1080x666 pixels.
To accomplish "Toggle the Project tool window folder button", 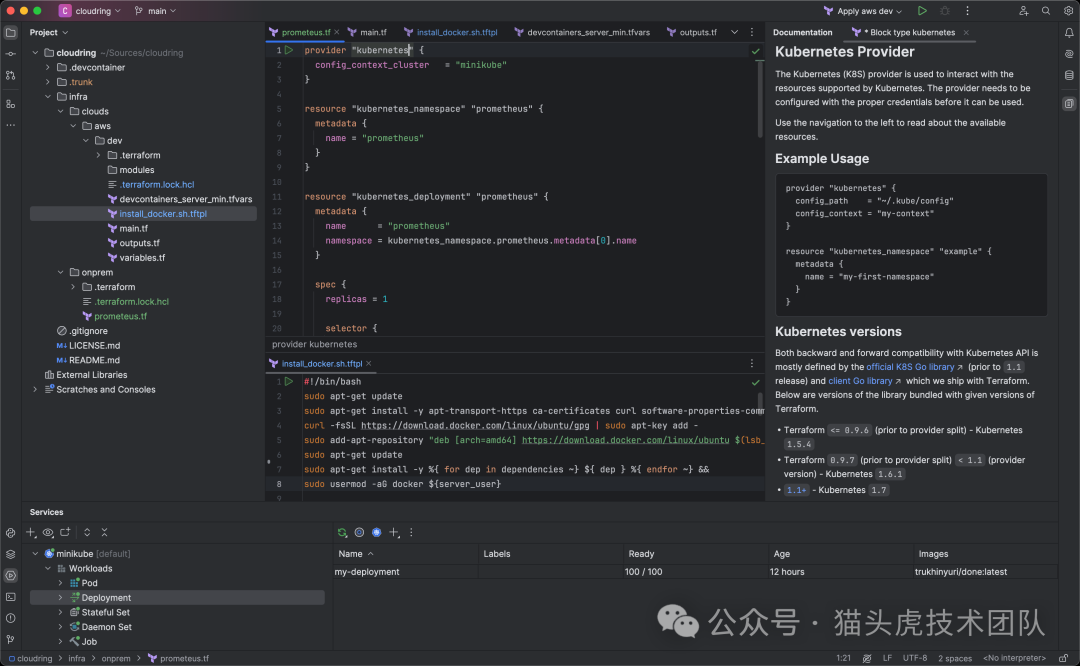I will [10, 32].
